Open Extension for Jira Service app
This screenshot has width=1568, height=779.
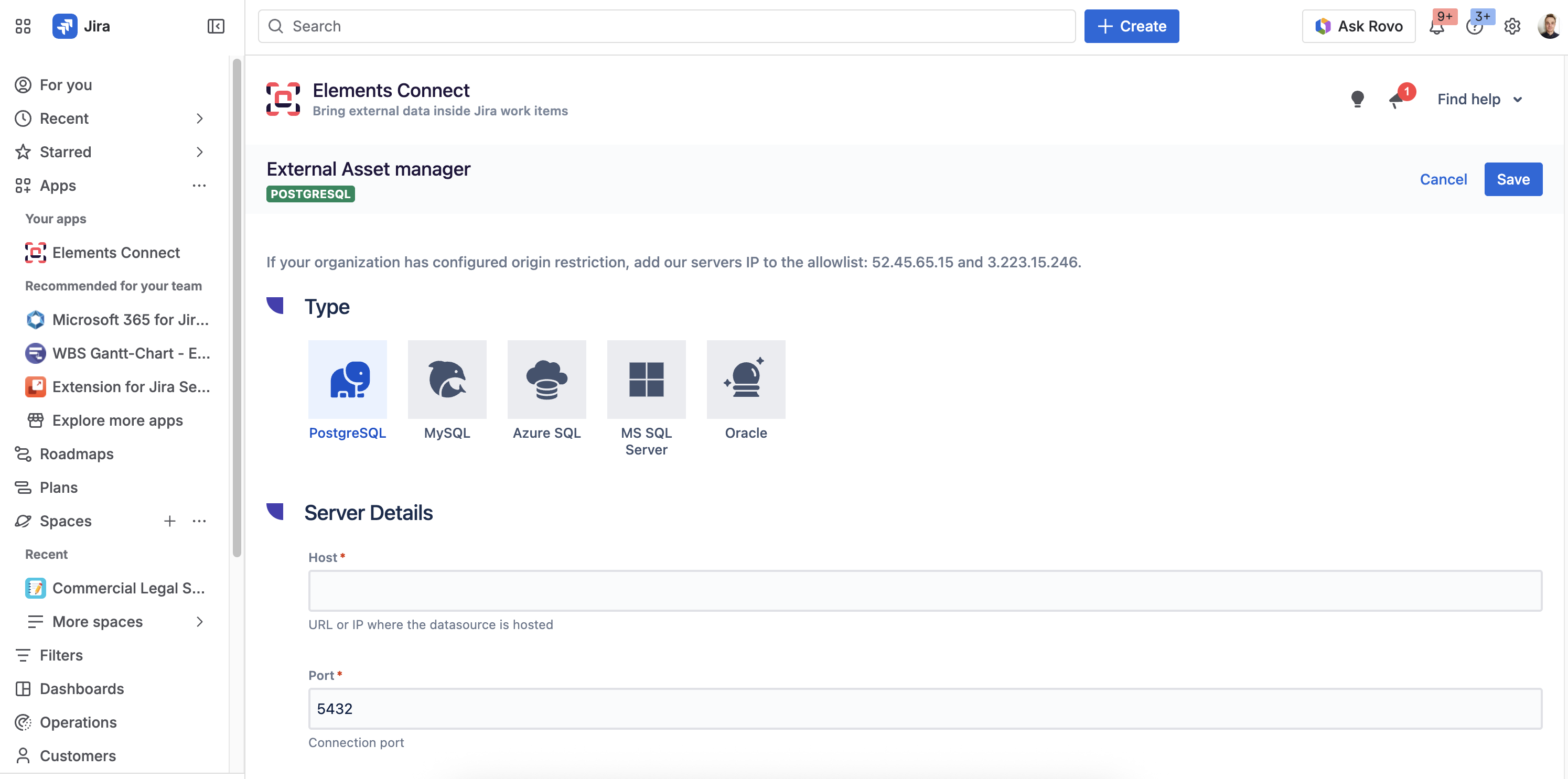pos(117,386)
